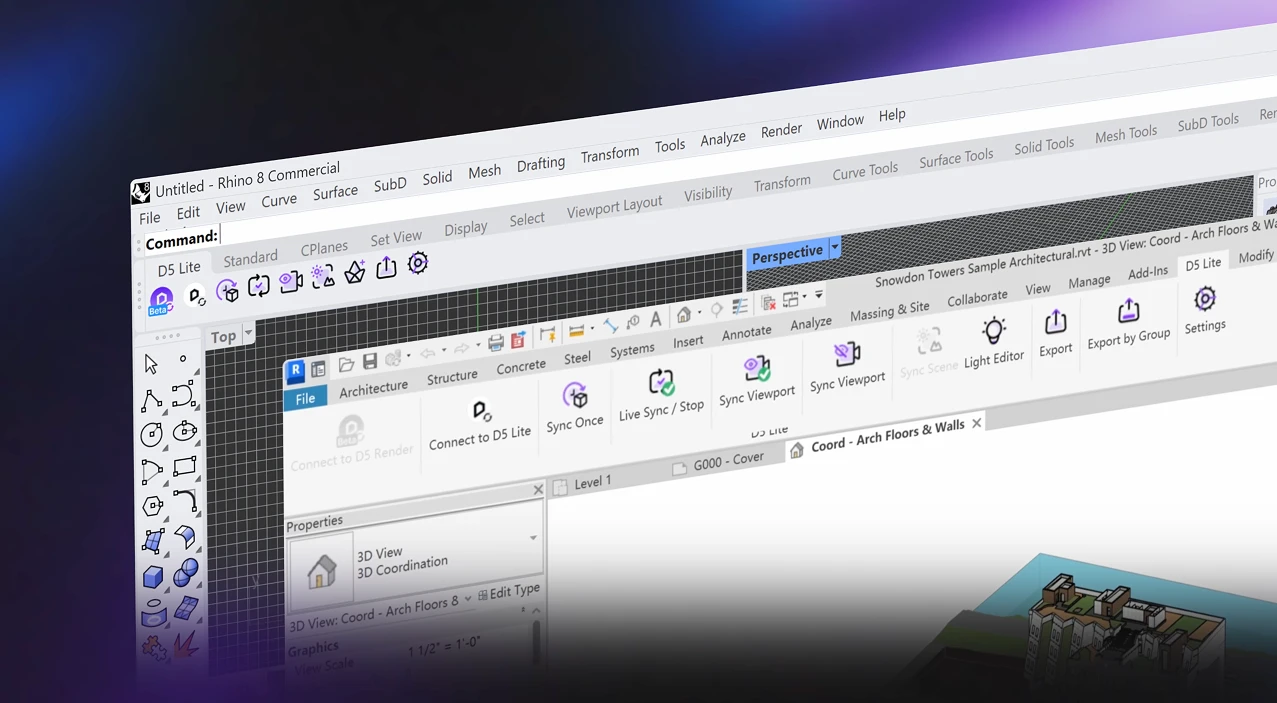Click the Sync Viewport camera icon in Rhino
This screenshot has height=703, width=1277.
coord(291,281)
